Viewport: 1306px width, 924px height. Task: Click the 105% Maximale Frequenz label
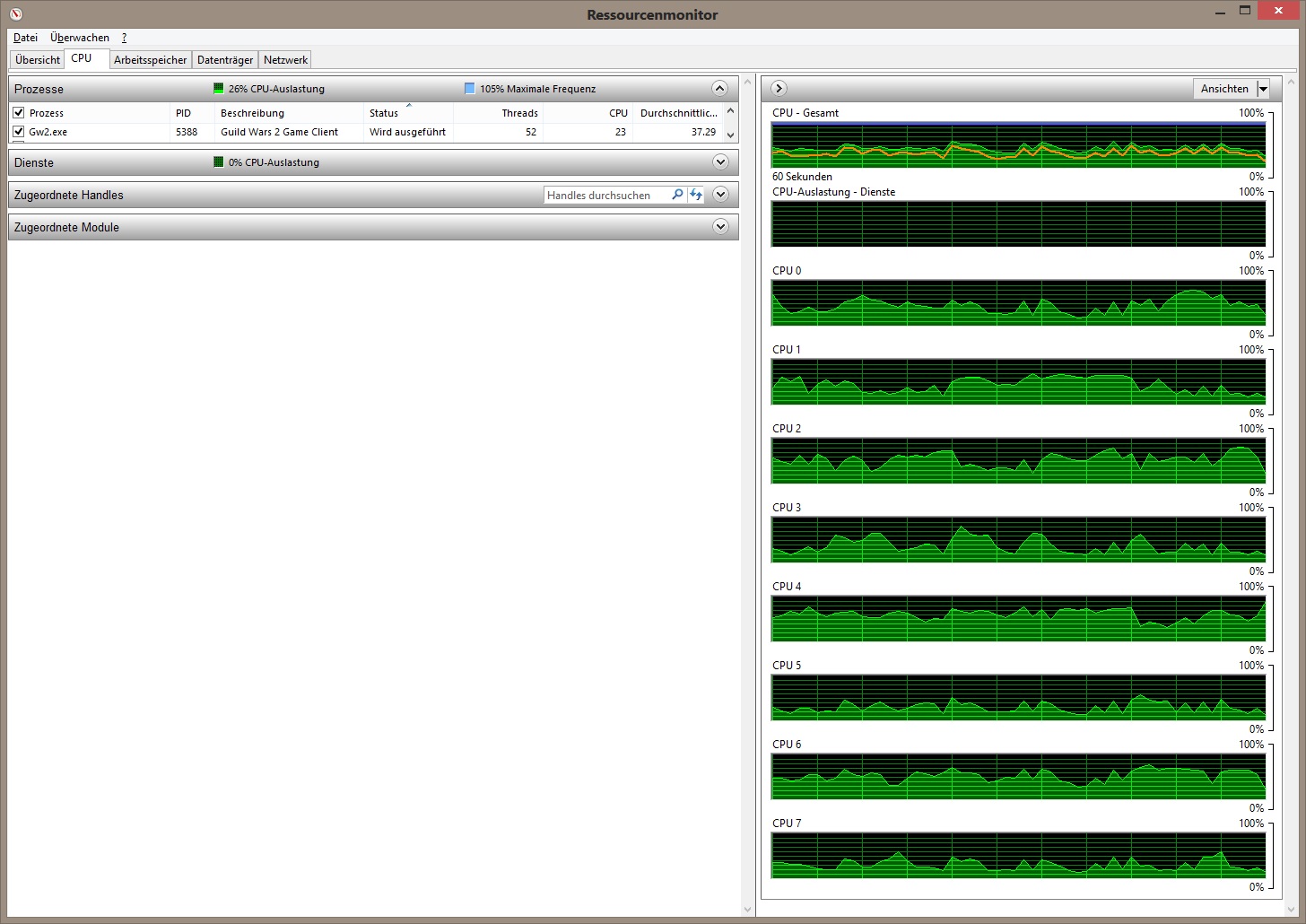537,89
